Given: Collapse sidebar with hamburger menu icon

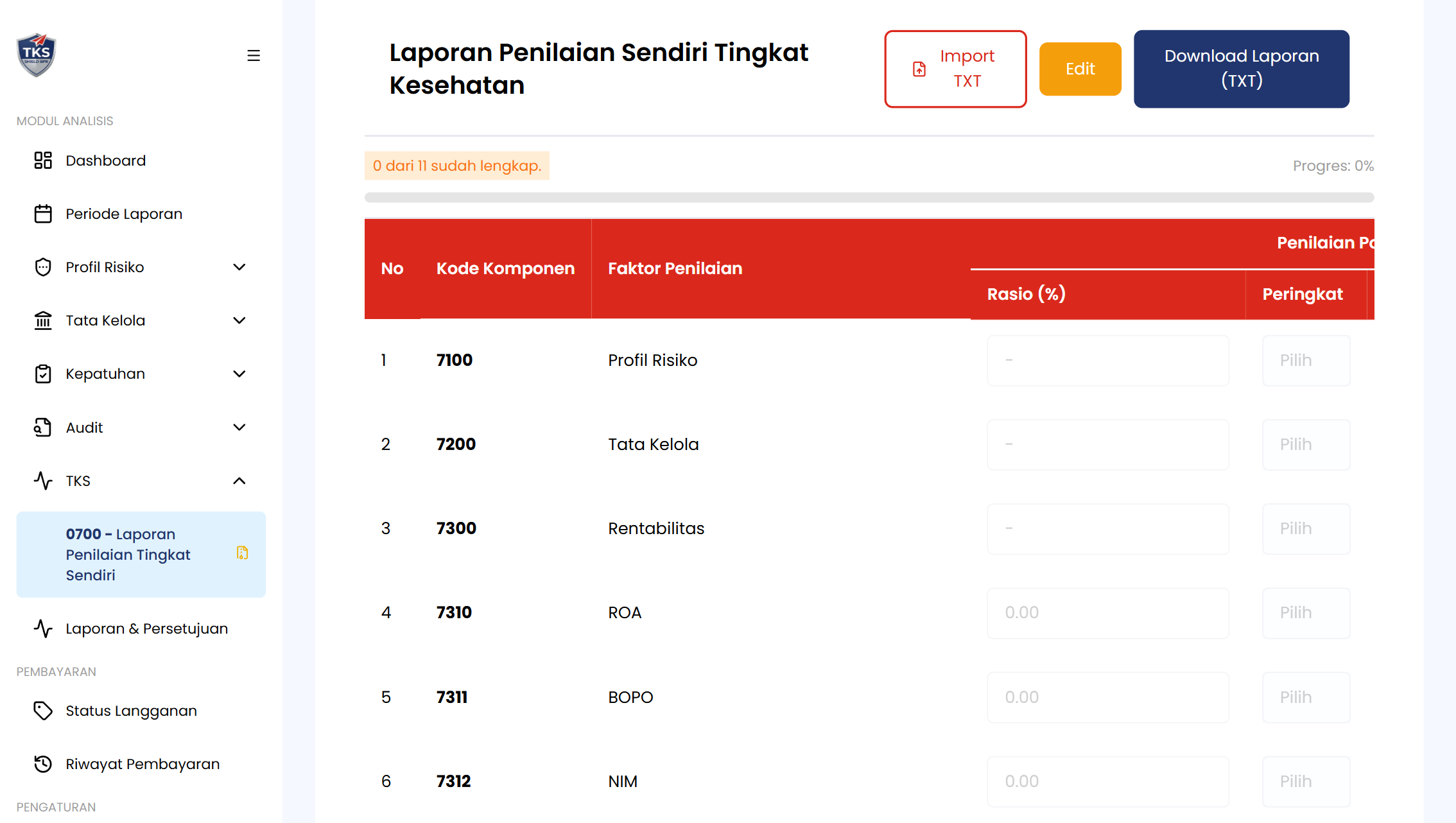Looking at the screenshot, I should point(254,56).
